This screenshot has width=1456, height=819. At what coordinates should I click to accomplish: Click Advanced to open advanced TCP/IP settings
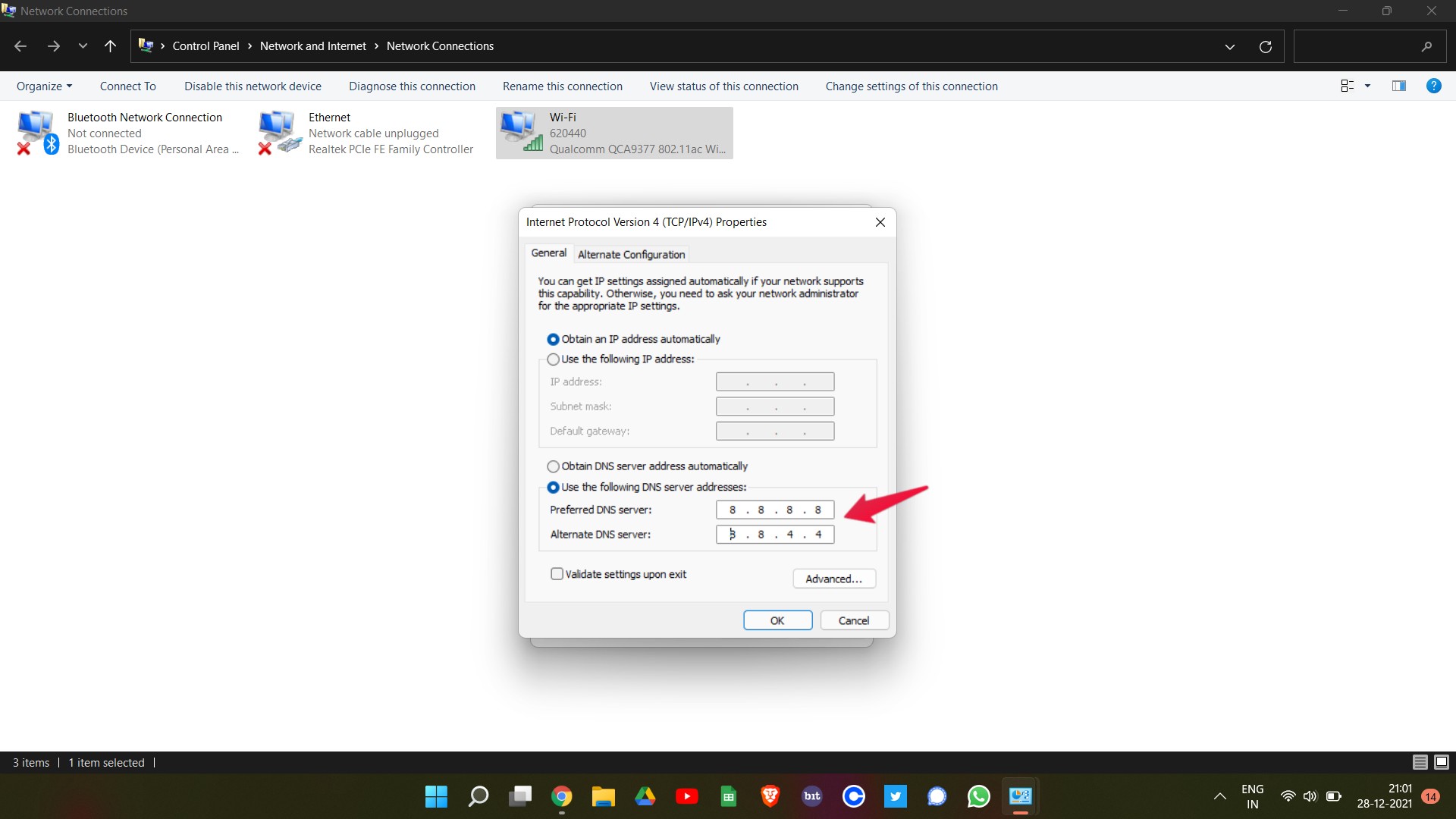point(833,578)
